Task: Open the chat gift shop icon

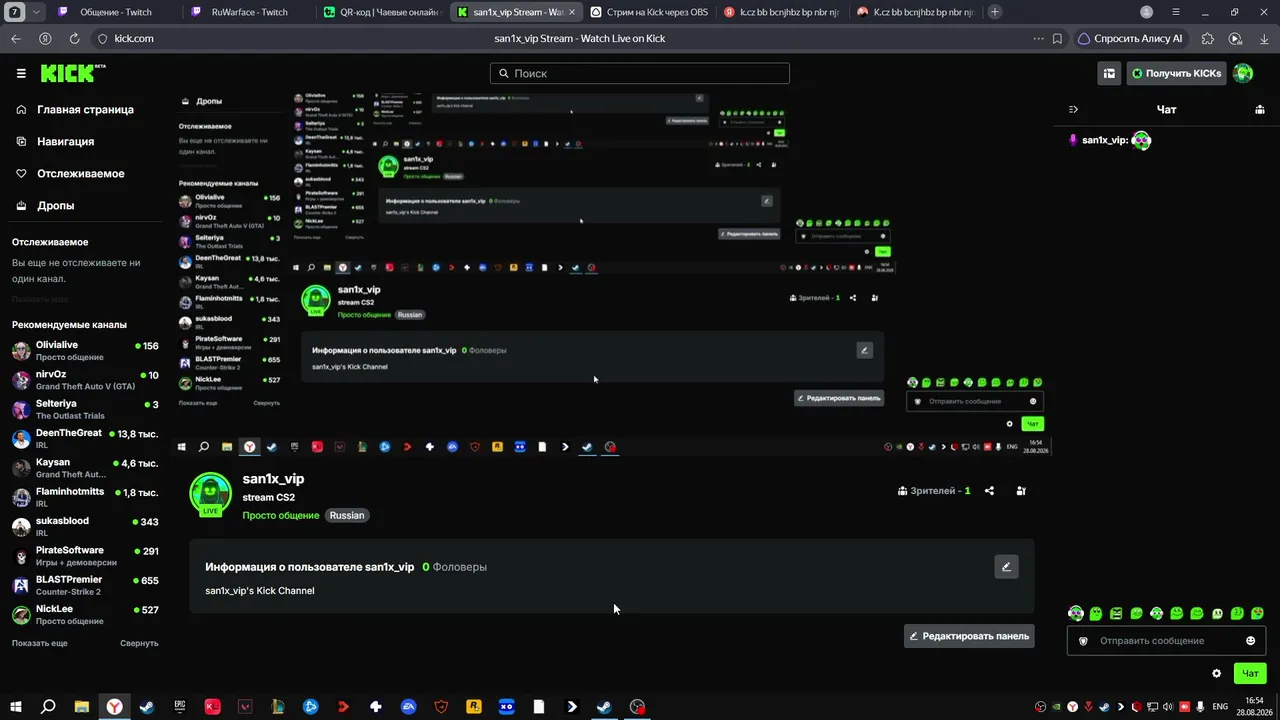Action: [1260, 109]
